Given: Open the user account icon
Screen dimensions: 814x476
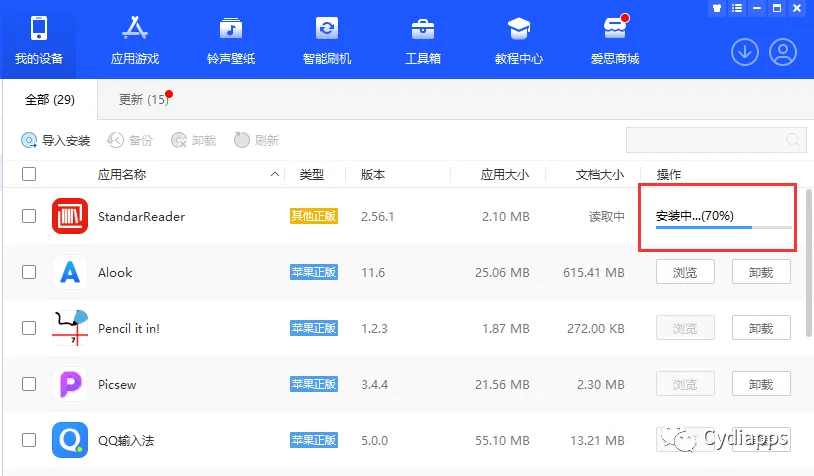Looking at the screenshot, I should 783,52.
